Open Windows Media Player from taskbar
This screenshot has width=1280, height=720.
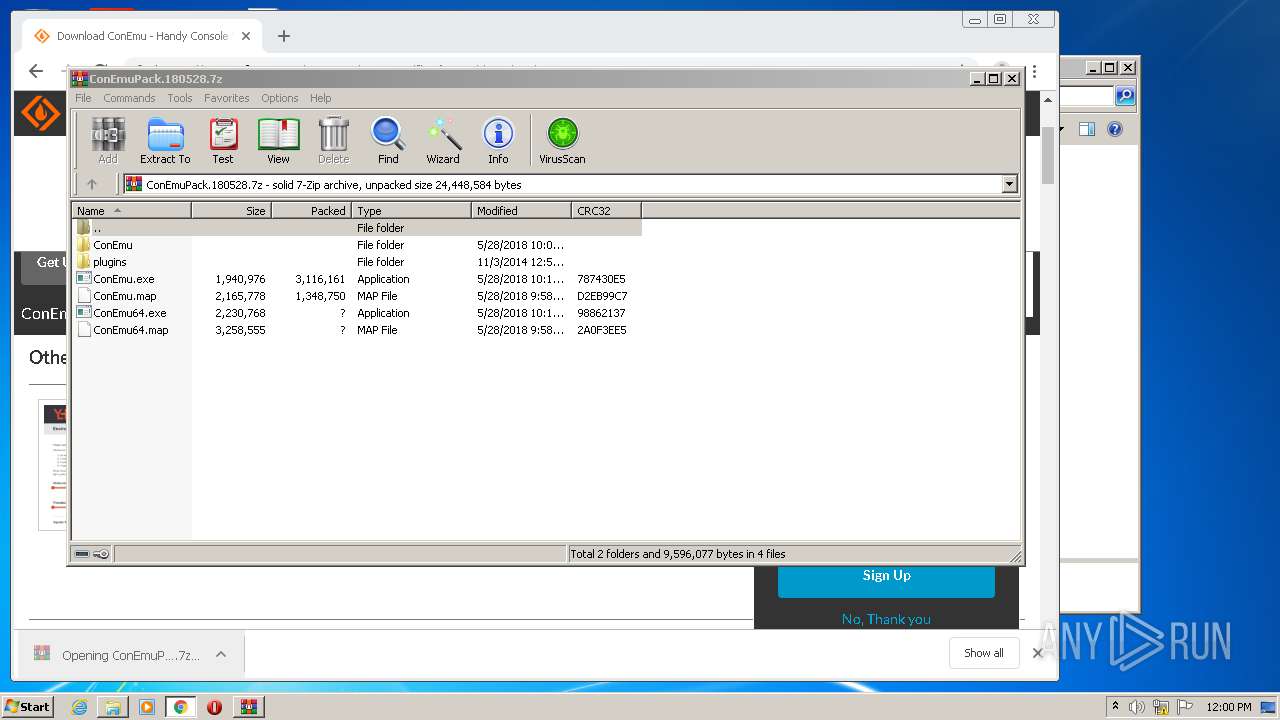point(147,707)
